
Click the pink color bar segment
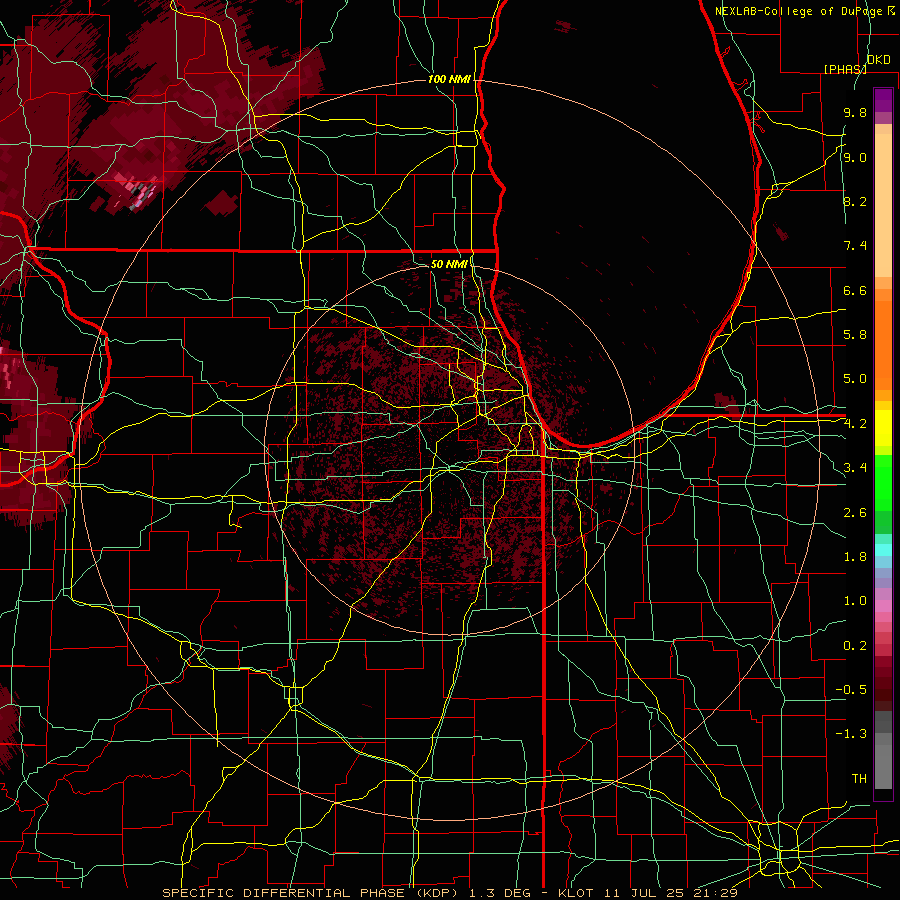pyautogui.click(x=883, y=606)
